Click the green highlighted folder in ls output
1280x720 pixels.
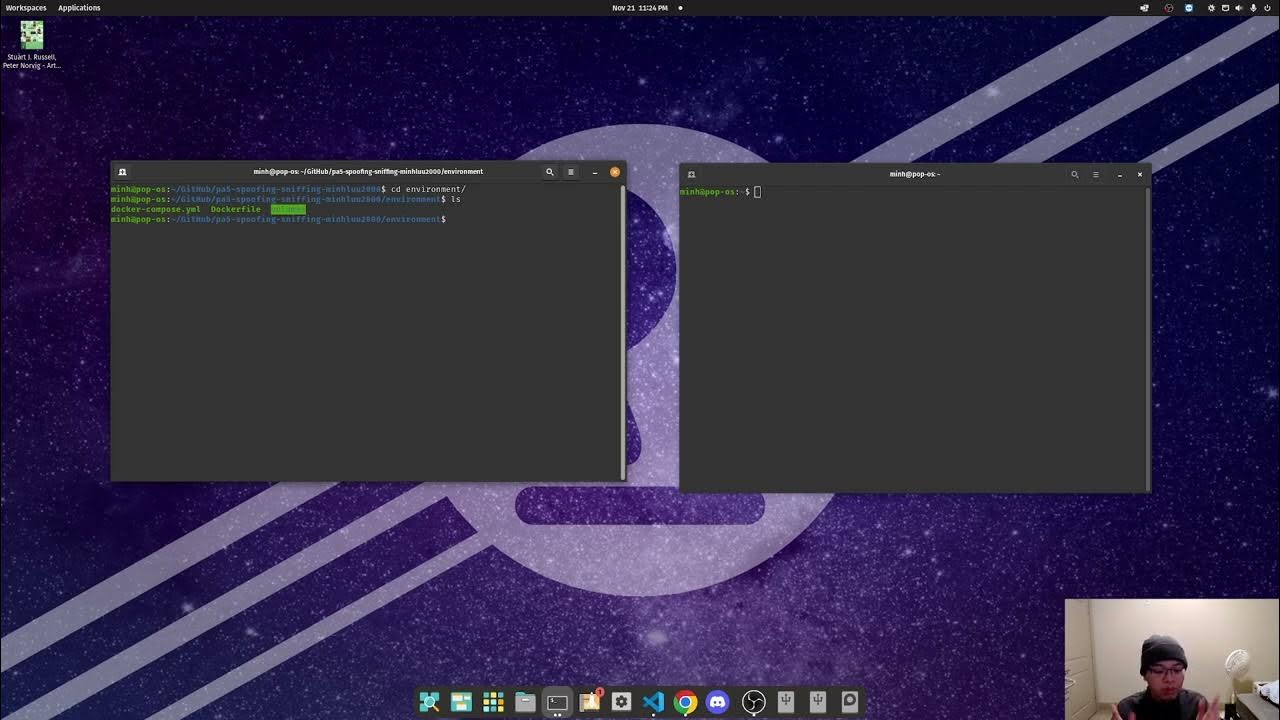(288, 209)
